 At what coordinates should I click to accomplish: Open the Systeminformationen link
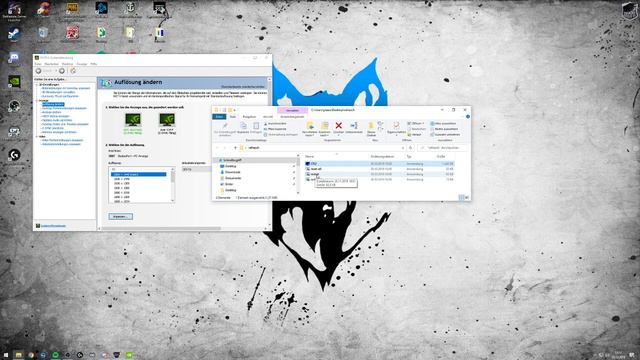[x=53, y=226]
